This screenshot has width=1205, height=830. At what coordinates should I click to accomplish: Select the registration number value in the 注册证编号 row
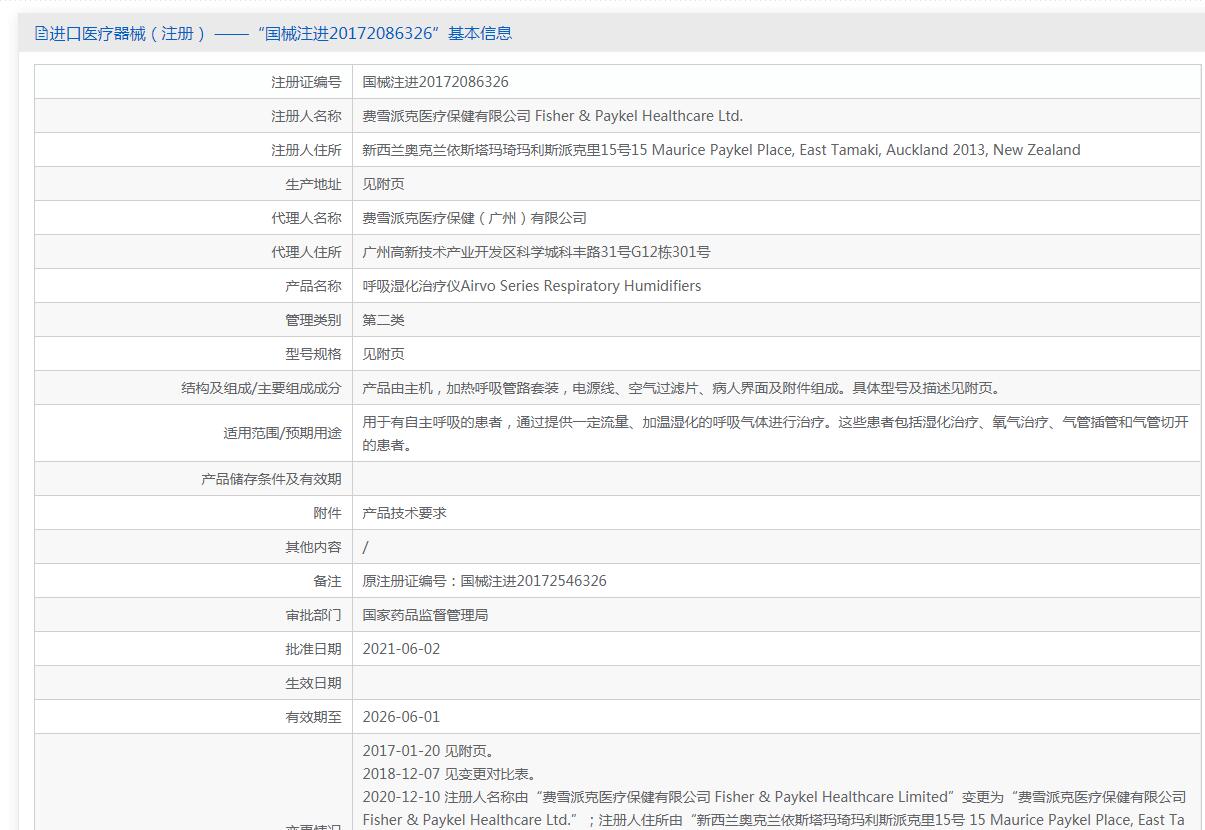[x=435, y=82]
